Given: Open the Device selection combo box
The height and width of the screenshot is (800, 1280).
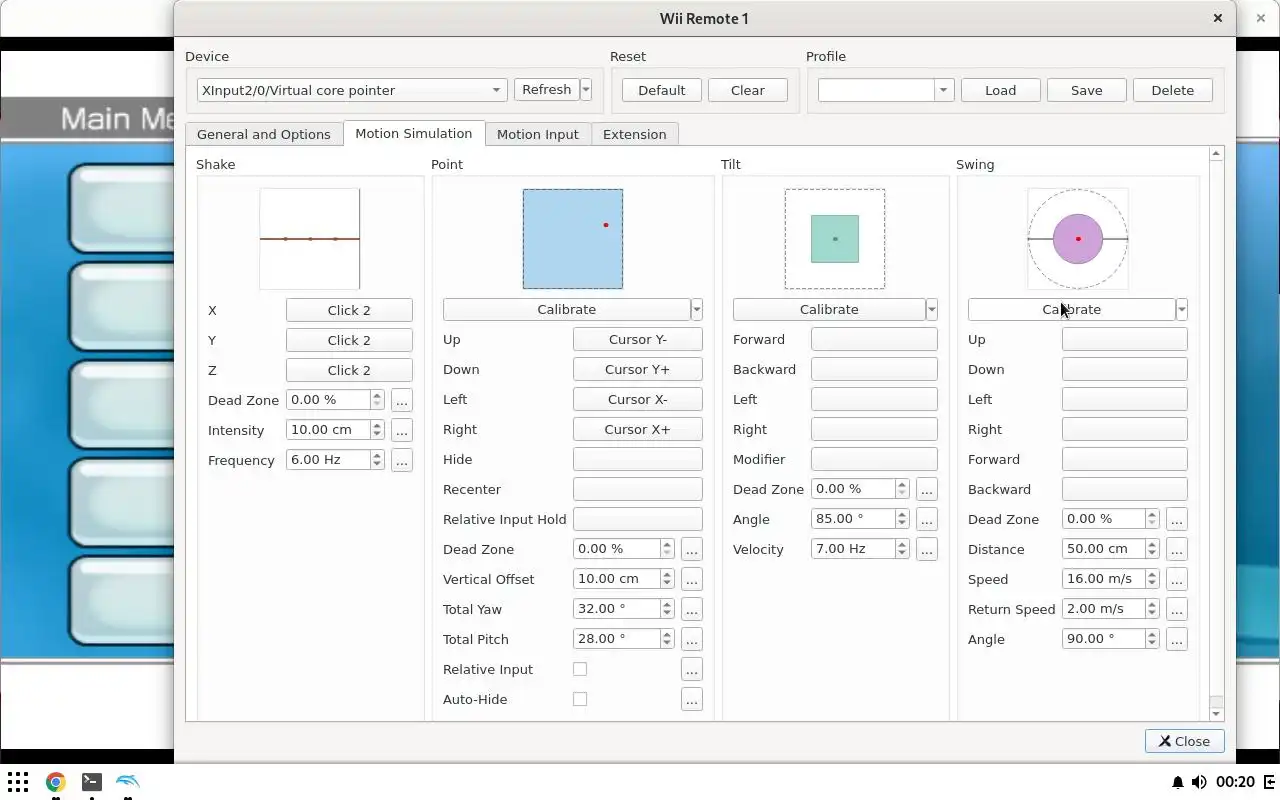Looking at the screenshot, I should click(352, 90).
